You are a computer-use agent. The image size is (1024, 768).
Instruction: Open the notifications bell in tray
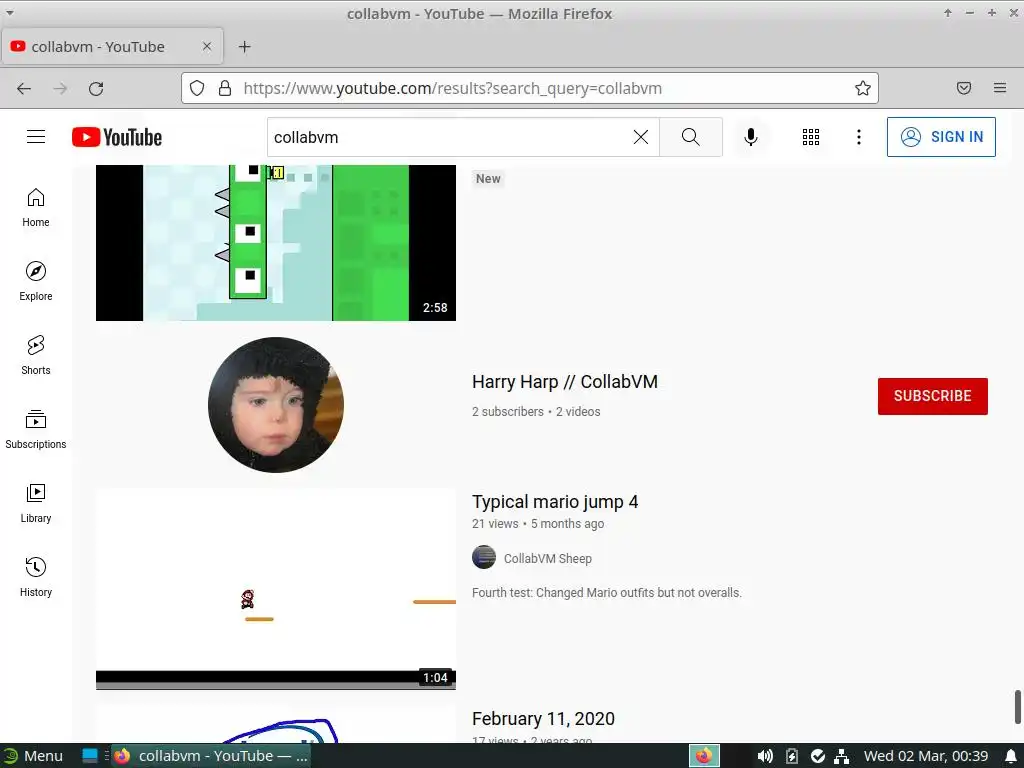1011,756
